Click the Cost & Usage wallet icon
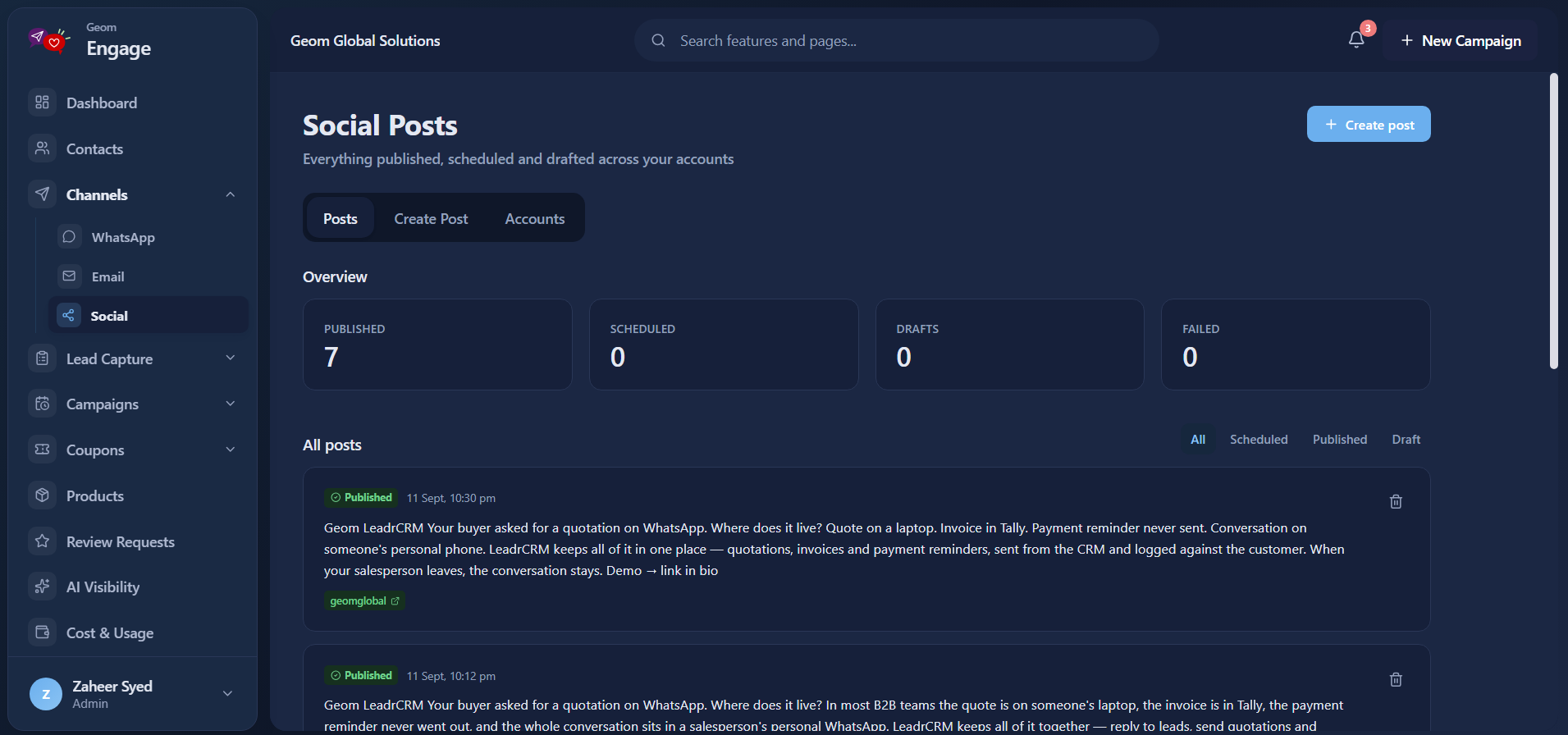Viewport: 1568px width, 735px height. pyautogui.click(x=42, y=632)
